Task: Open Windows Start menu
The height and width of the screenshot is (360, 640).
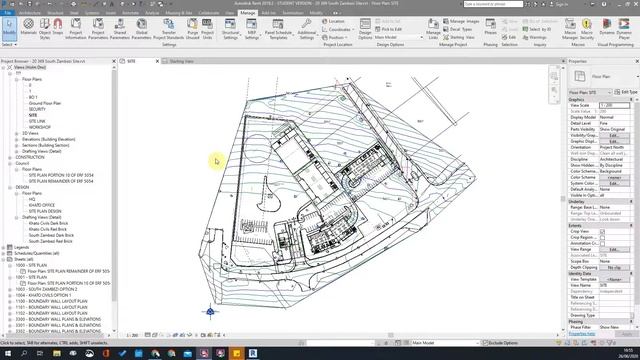Action: (x=7, y=353)
